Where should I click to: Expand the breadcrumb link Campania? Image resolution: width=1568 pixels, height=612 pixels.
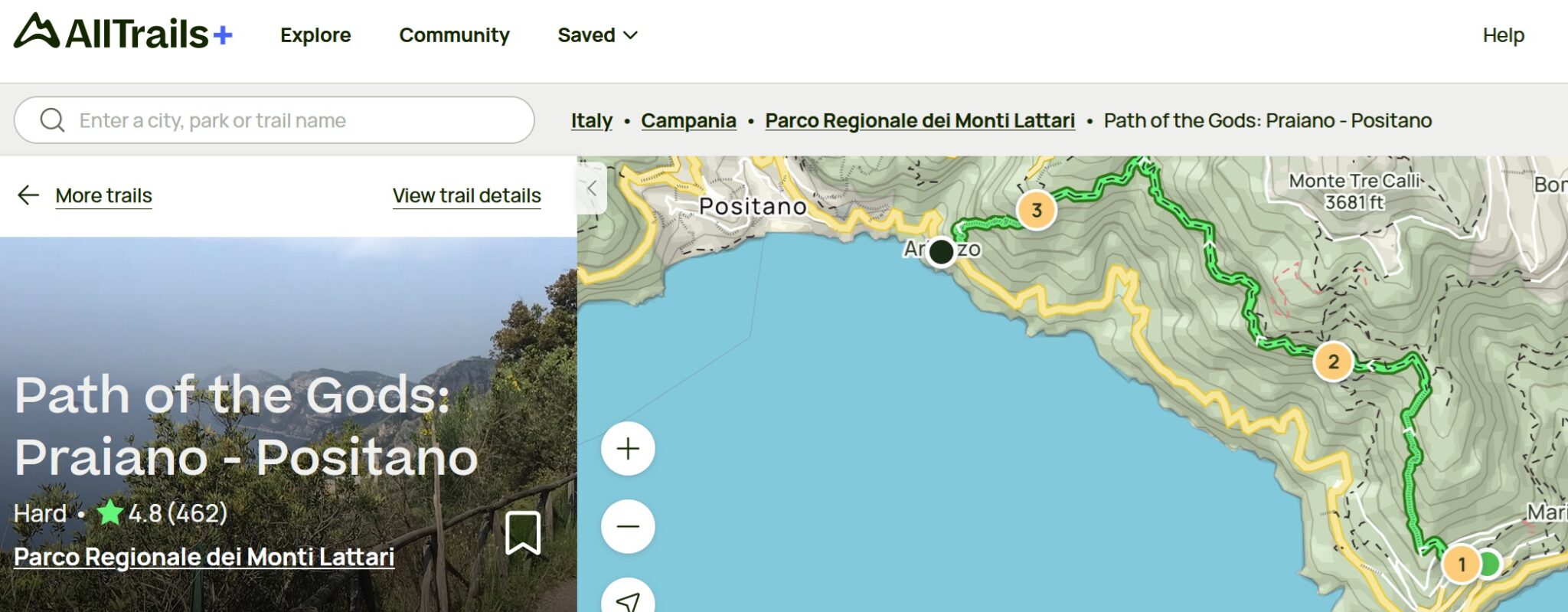(688, 120)
